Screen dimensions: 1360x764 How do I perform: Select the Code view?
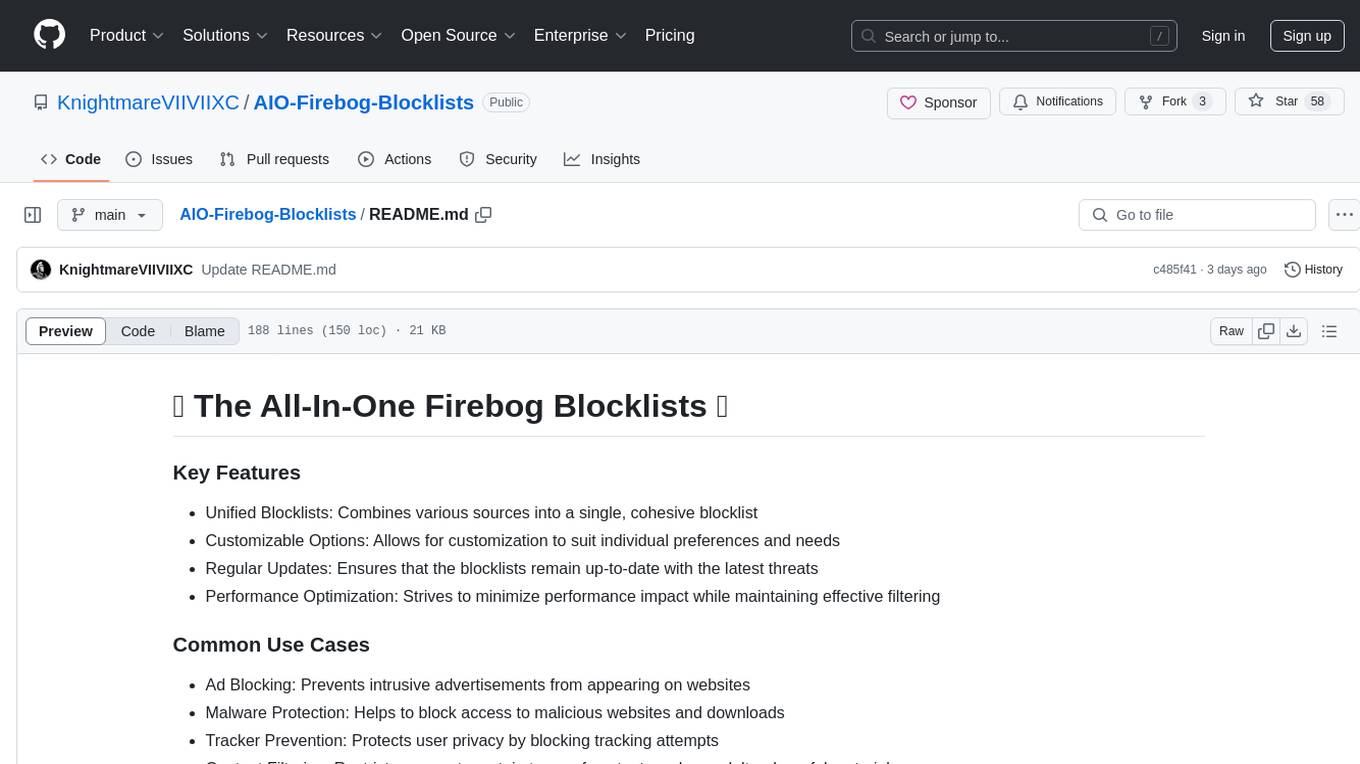point(138,331)
